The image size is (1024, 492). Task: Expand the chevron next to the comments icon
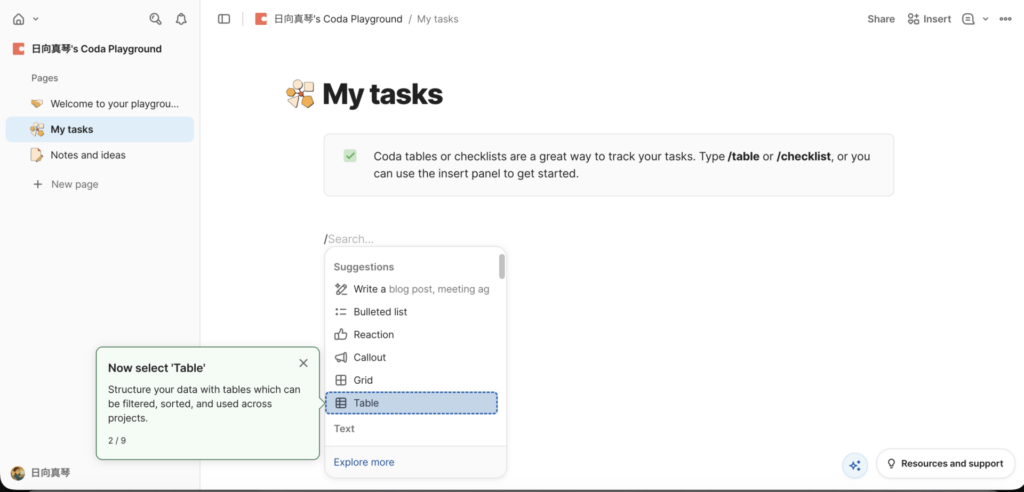pyautogui.click(x=985, y=19)
